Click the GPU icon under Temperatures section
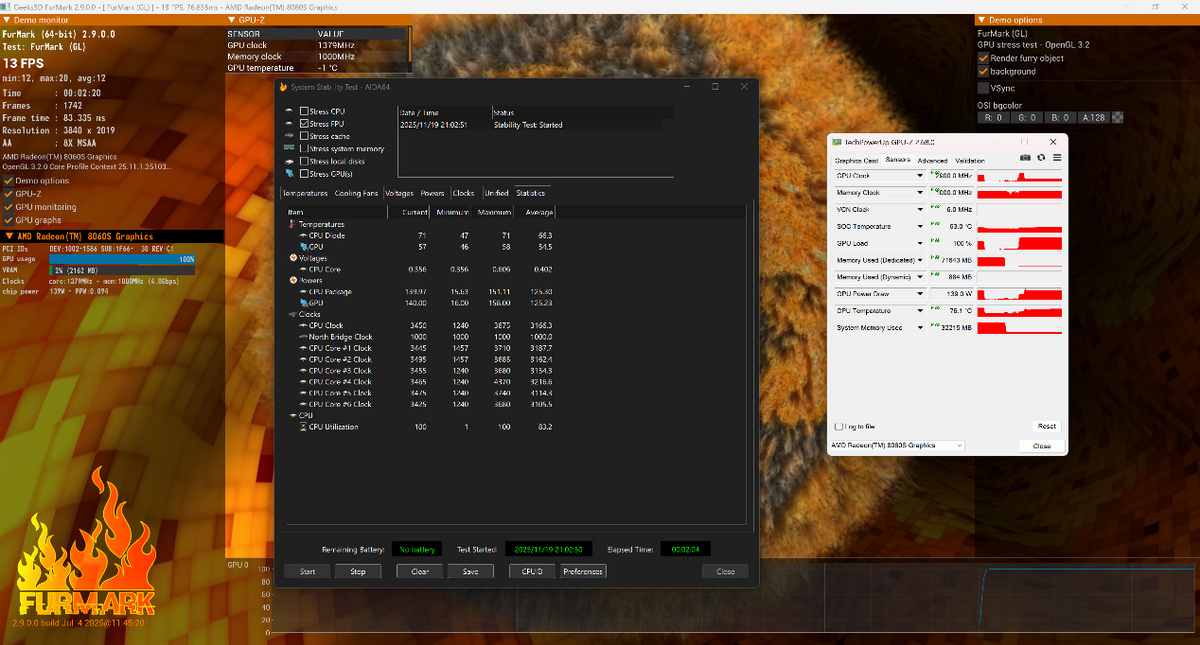The image size is (1200, 645). click(x=303, y=246)
